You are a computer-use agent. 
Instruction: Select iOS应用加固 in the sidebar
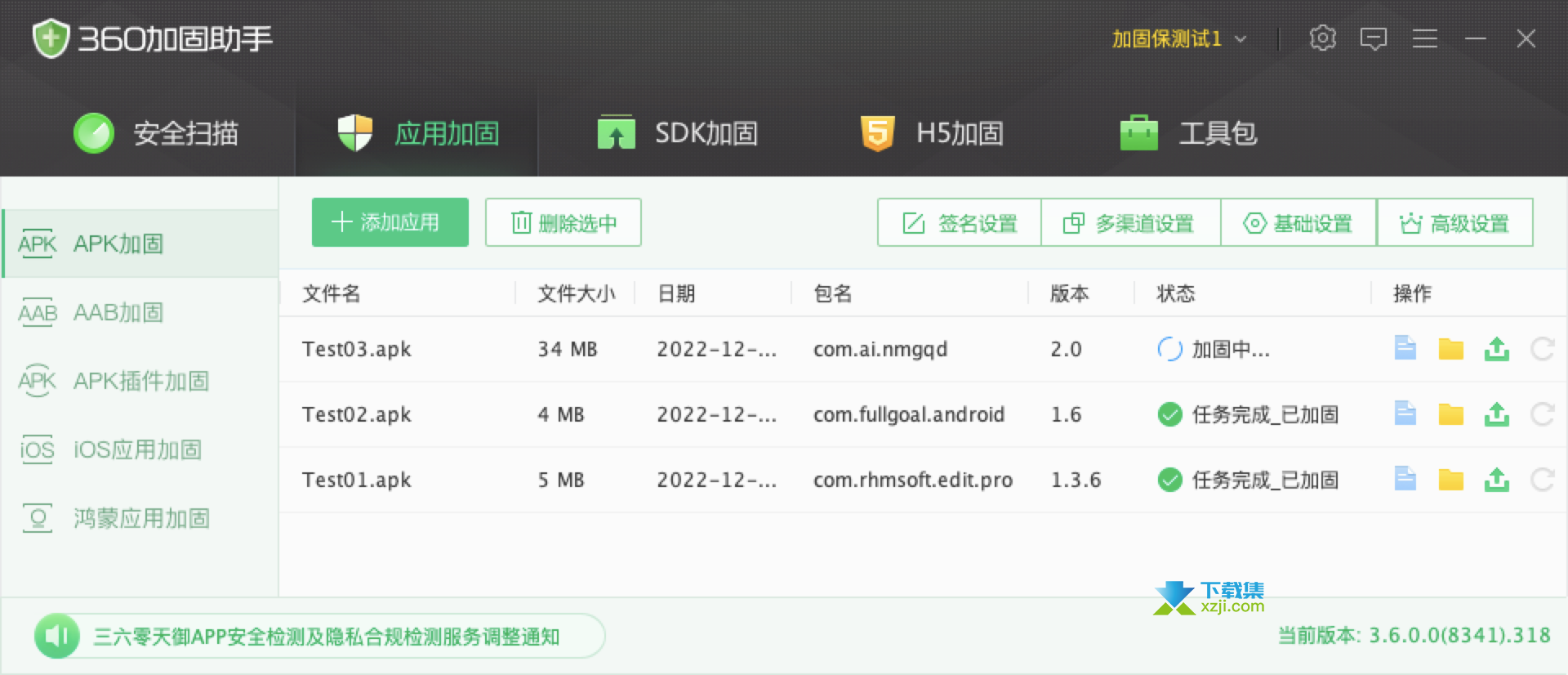coord(140,449)
